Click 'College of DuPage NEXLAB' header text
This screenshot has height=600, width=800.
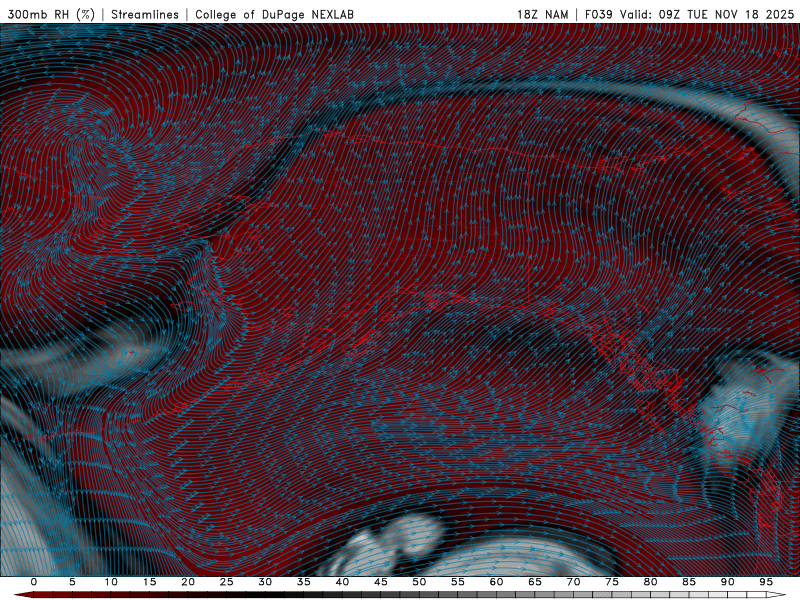click(274, 14)
